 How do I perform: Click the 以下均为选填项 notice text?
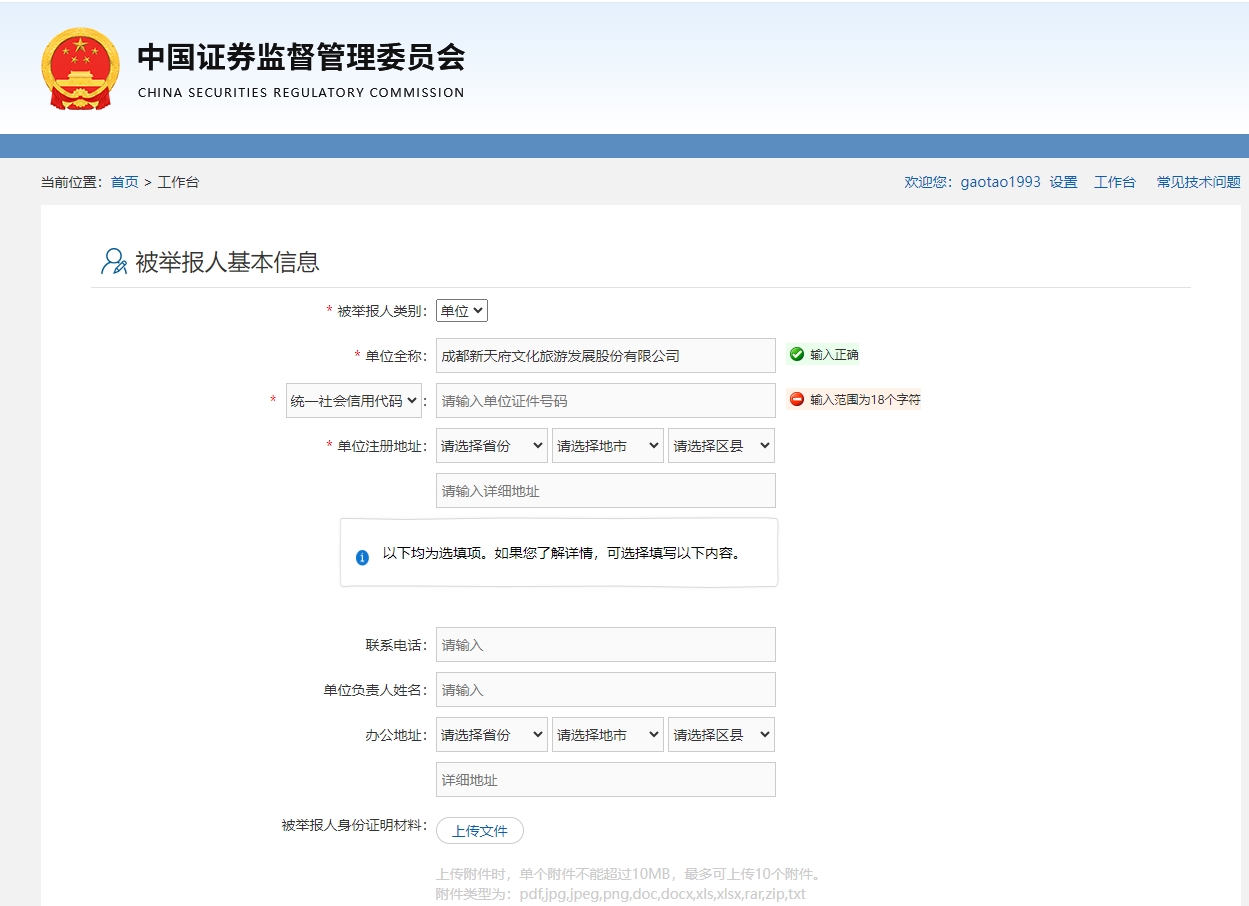563,553
